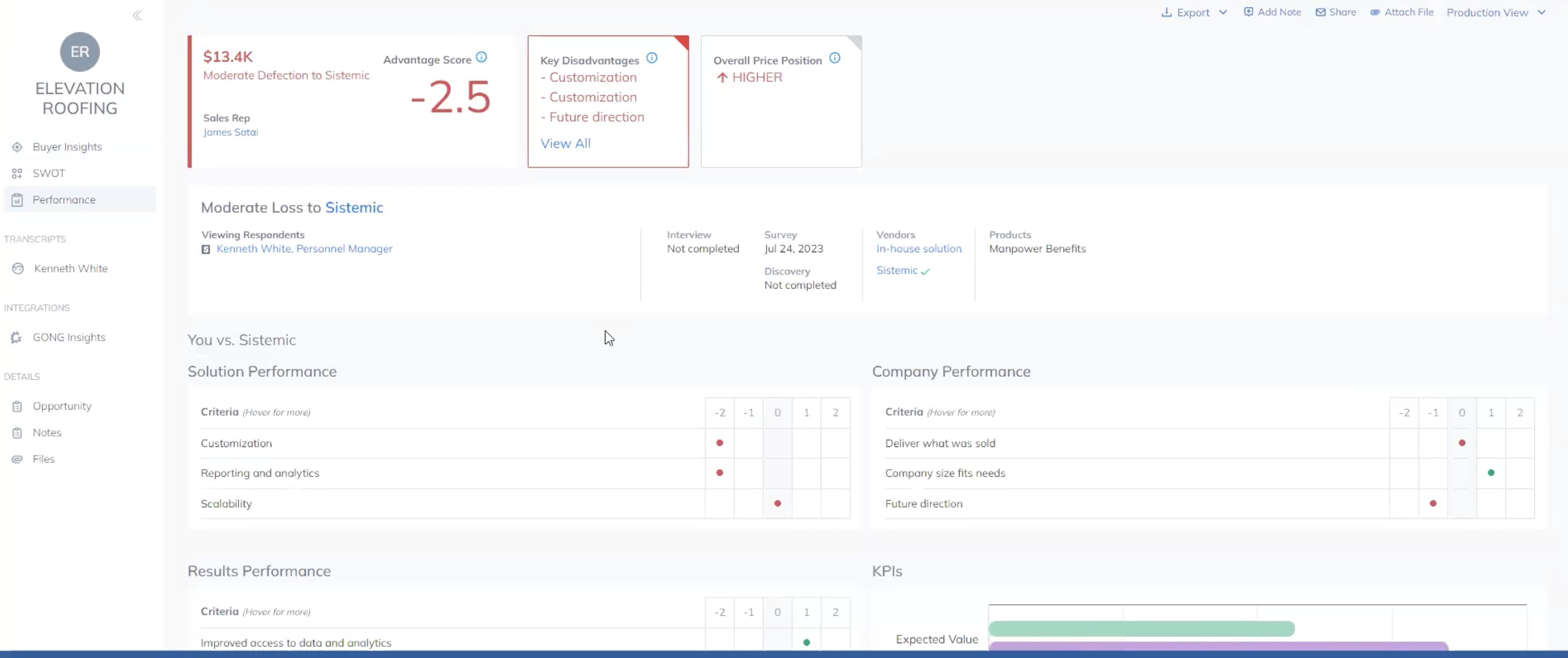
Task: Click Improved access to data score dot
Action: tap(807, 642)
